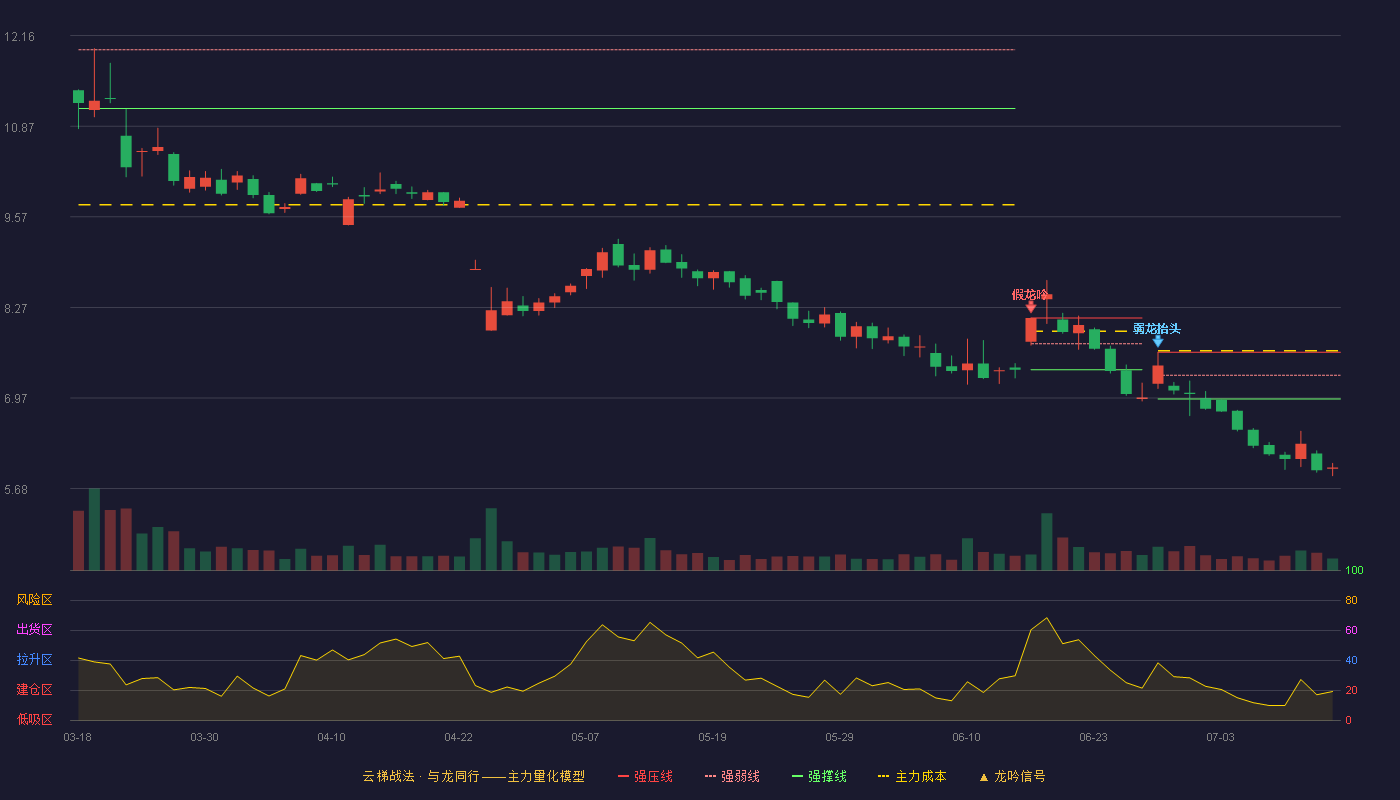Click the 风险区 zone label
This screenshot has width=1400, height=800.
click(34, 600)
